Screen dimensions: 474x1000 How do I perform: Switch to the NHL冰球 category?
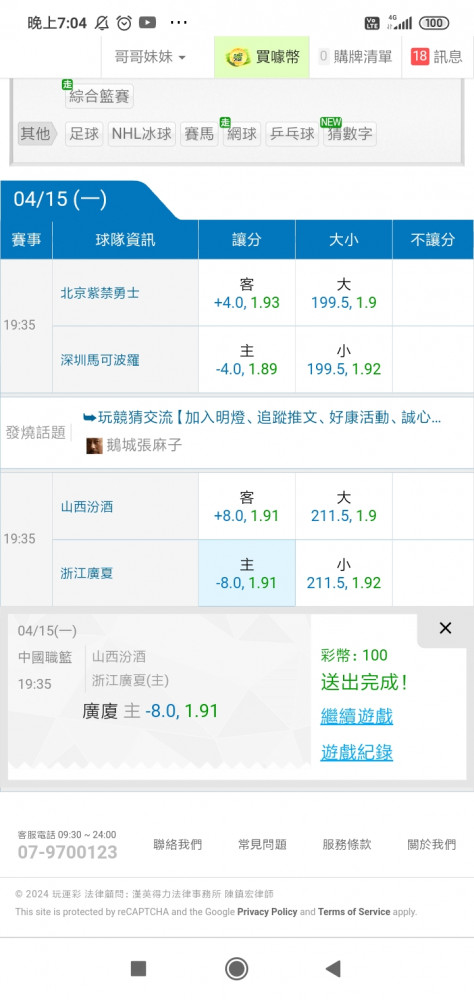[142, 134]
